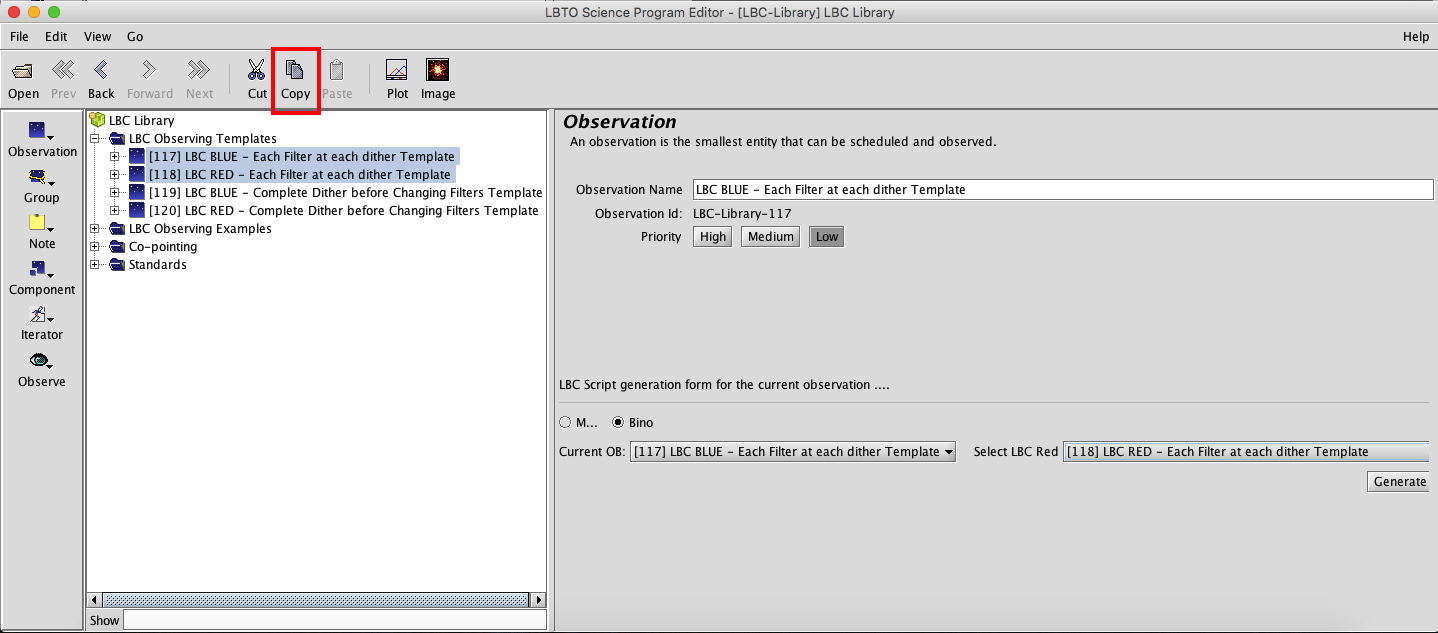Click the Paste clipboard icon
The width and height of the screenshot is (1438, 633).
(x=337, y=70)
